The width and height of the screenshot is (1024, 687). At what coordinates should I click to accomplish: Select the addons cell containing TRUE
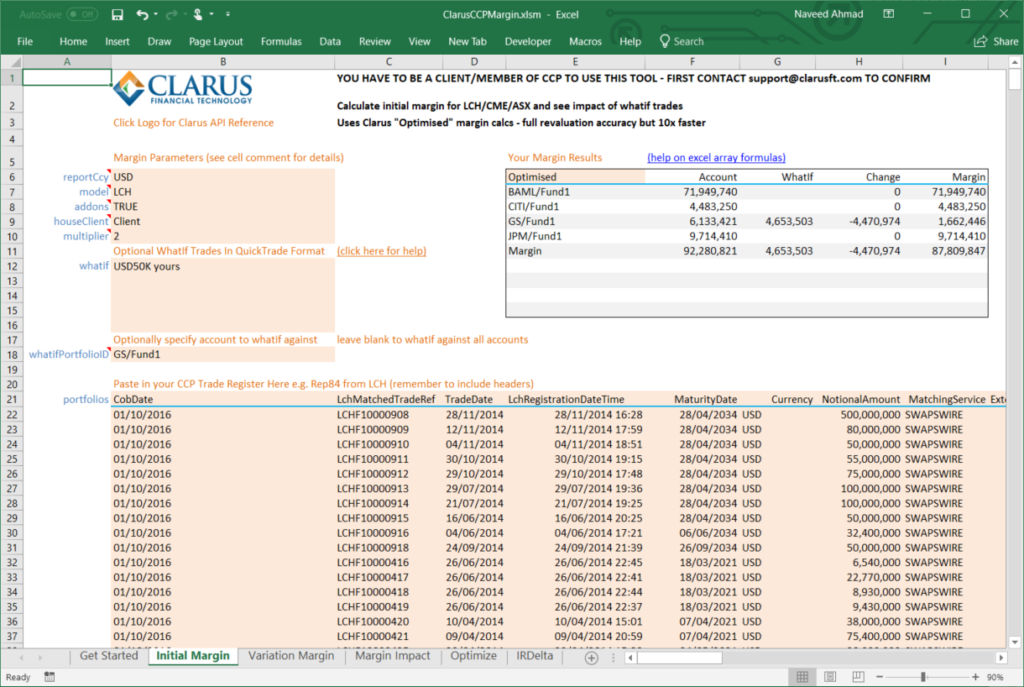(223, 207)
